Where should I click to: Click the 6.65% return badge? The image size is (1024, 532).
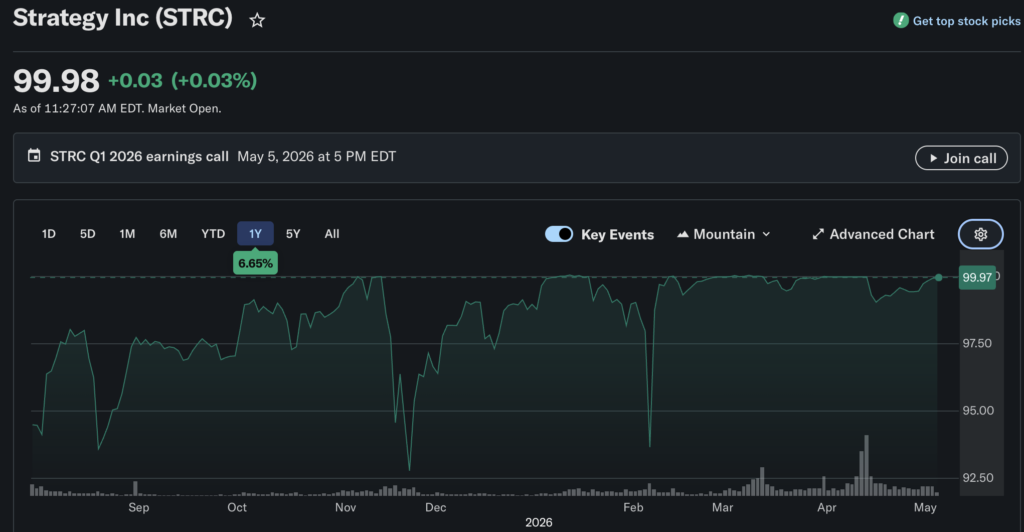[255, 263]
